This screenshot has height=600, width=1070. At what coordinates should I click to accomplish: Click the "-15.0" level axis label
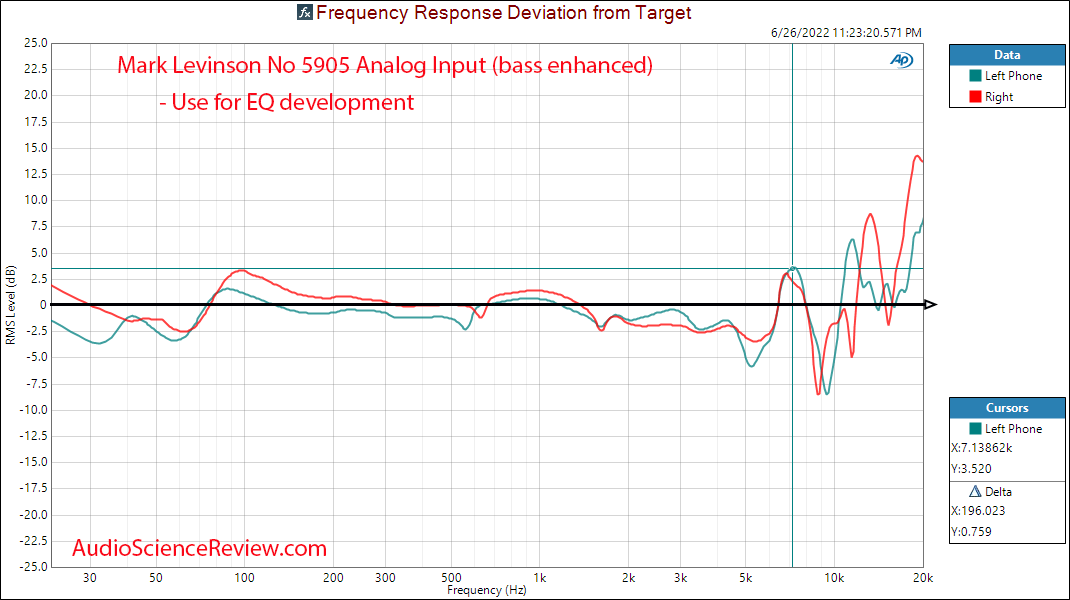(34, 462)
